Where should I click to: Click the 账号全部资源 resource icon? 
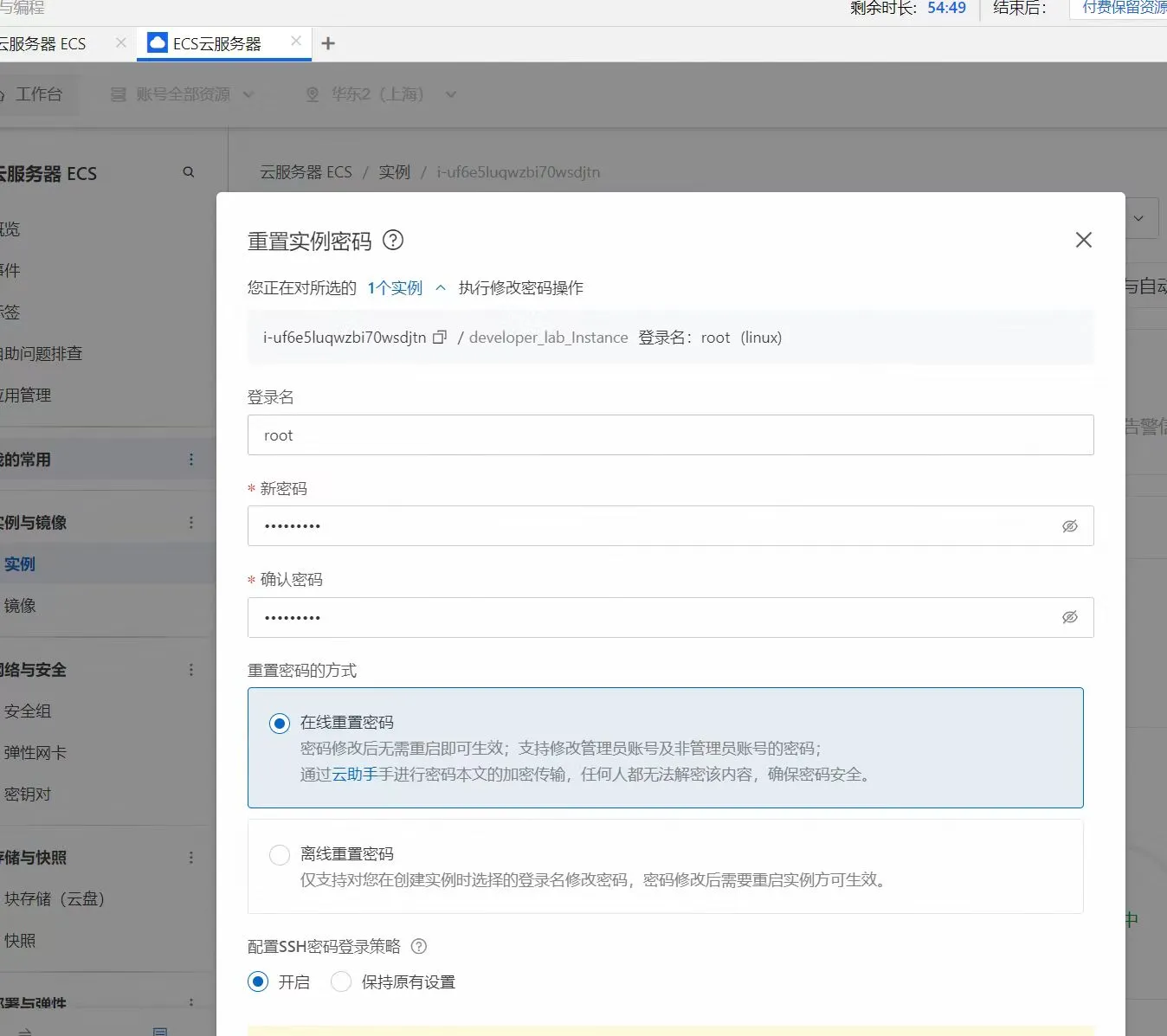119,94
